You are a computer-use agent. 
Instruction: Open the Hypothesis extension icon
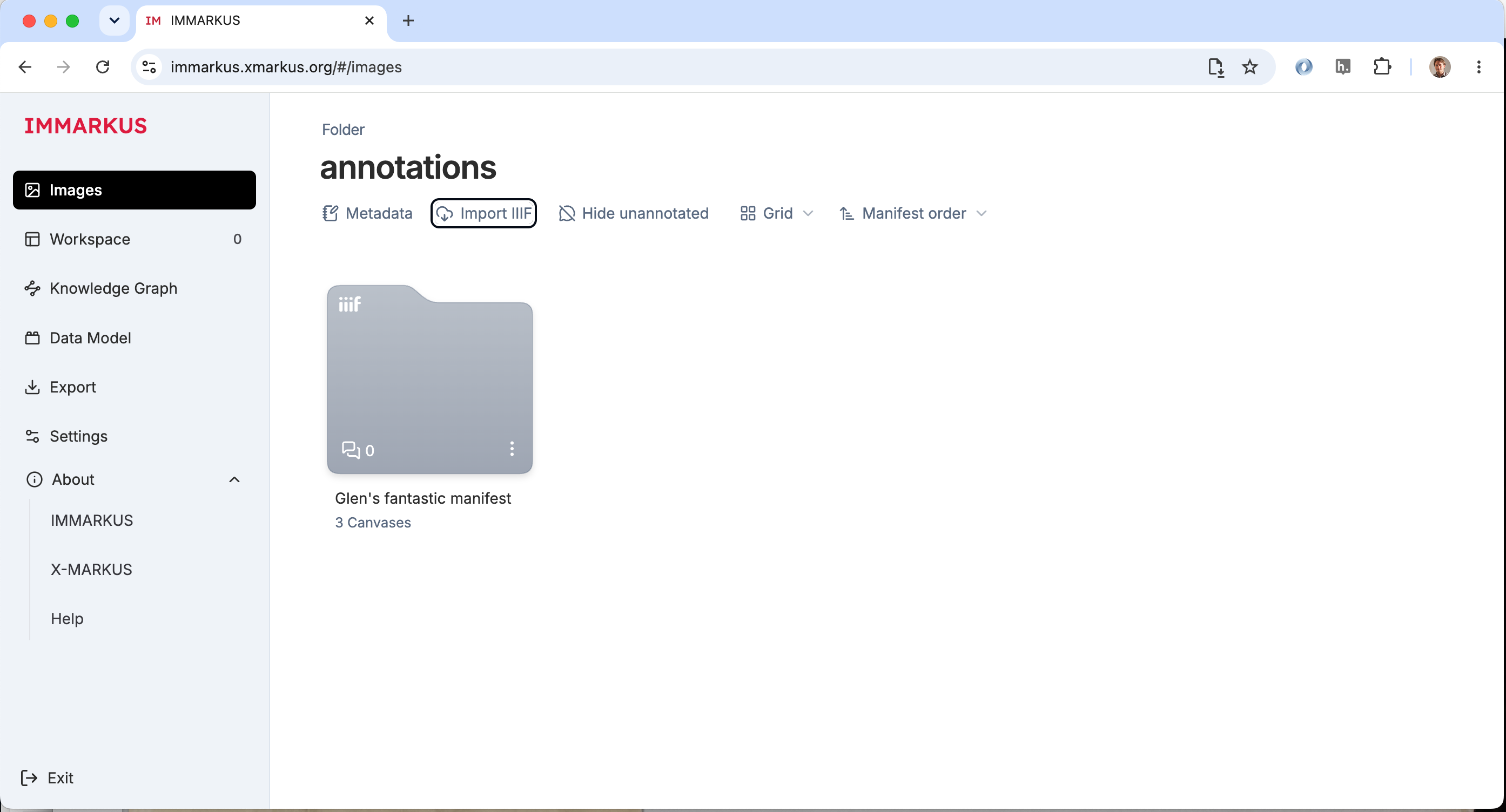(1343, 67)
